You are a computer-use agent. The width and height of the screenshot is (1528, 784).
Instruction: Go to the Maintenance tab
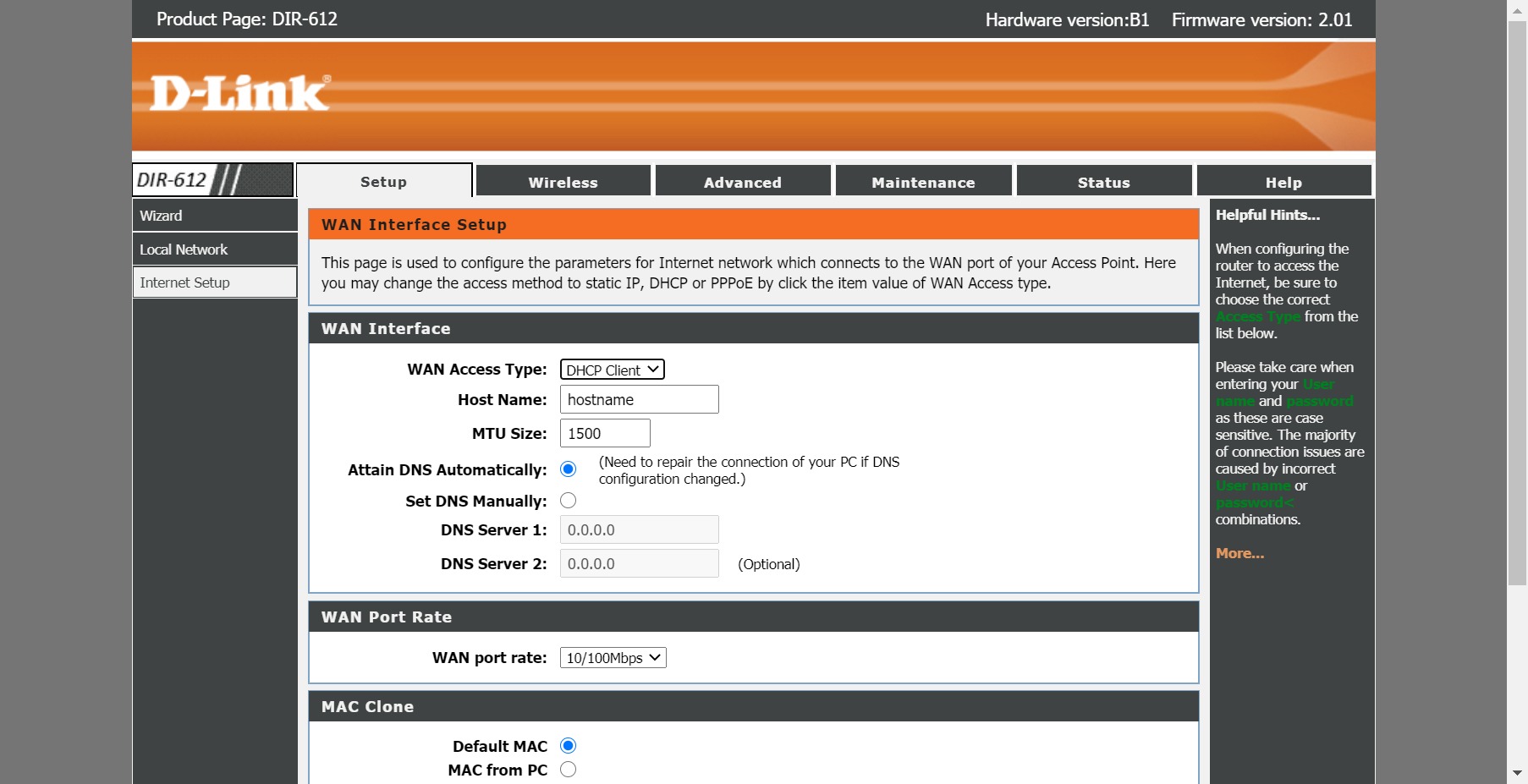click(x=924, y=182)
